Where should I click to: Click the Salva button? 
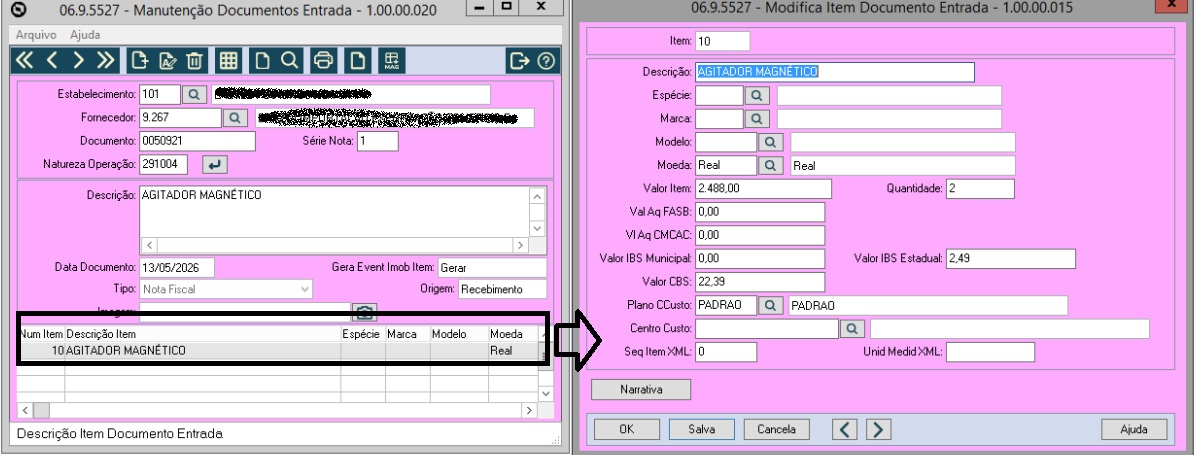pyautogui.click(x=701, y=429)
